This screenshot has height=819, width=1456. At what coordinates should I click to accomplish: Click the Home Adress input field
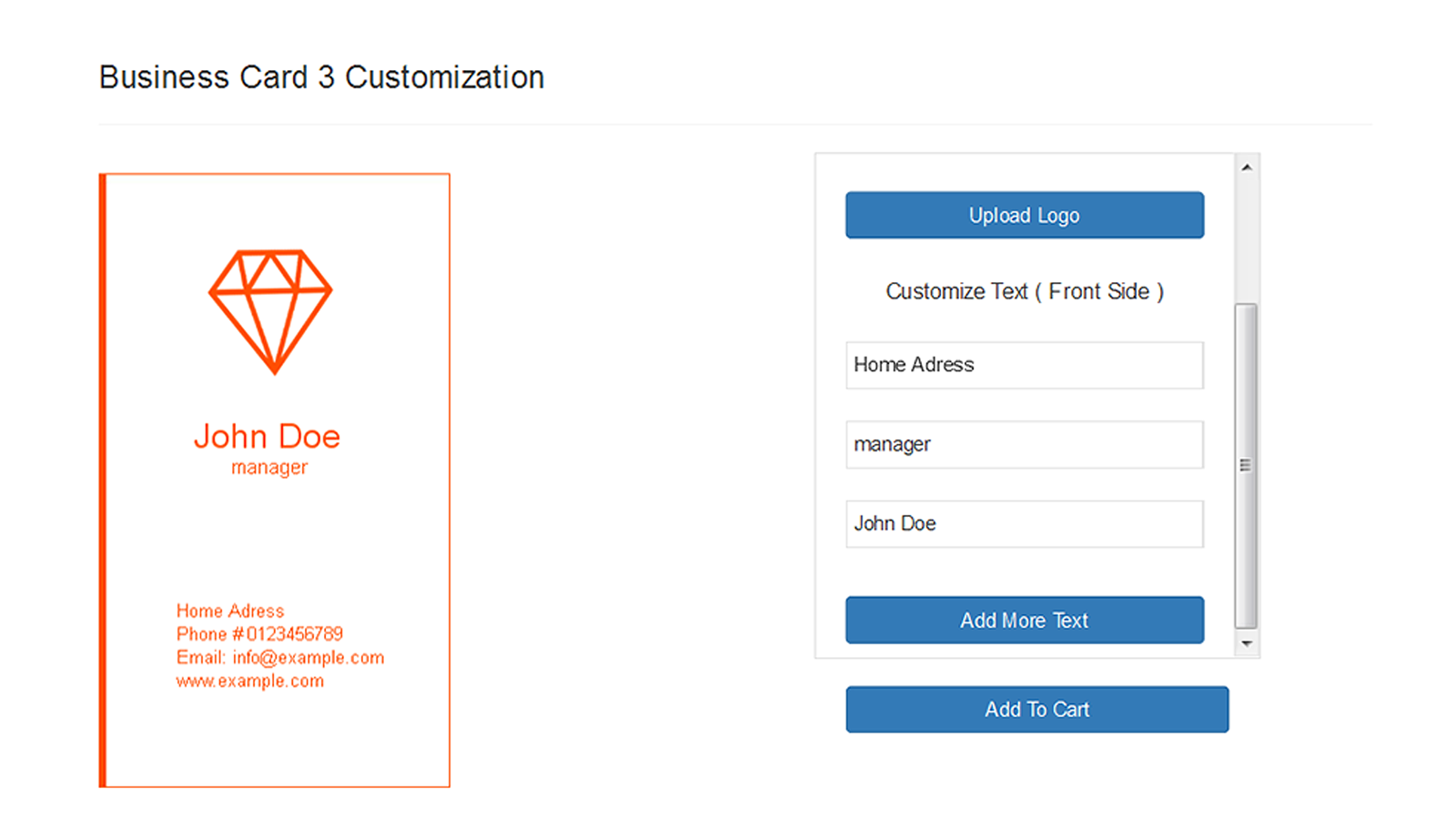coord(1024,365)
